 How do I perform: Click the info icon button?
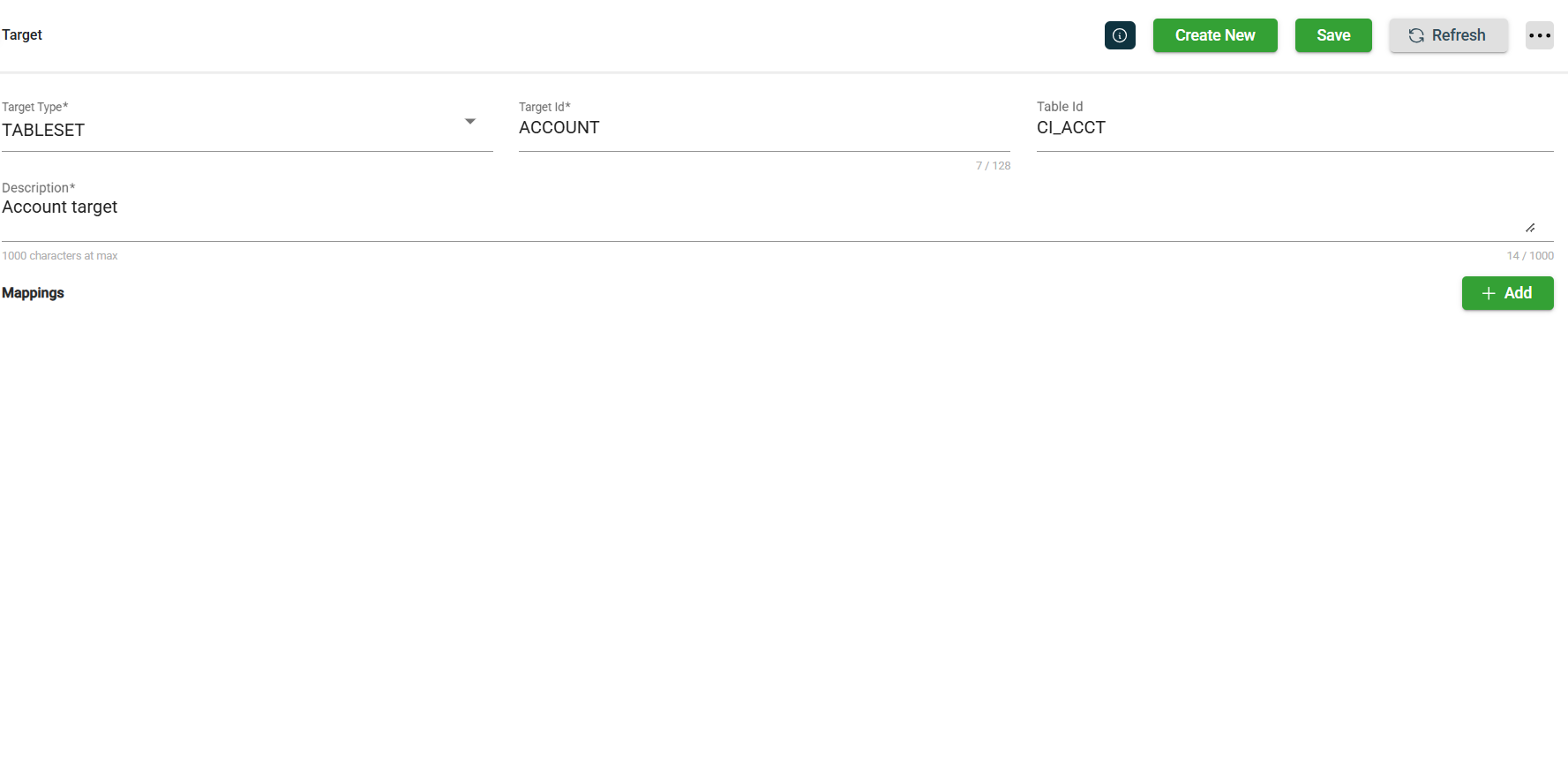pos(1120,35)
